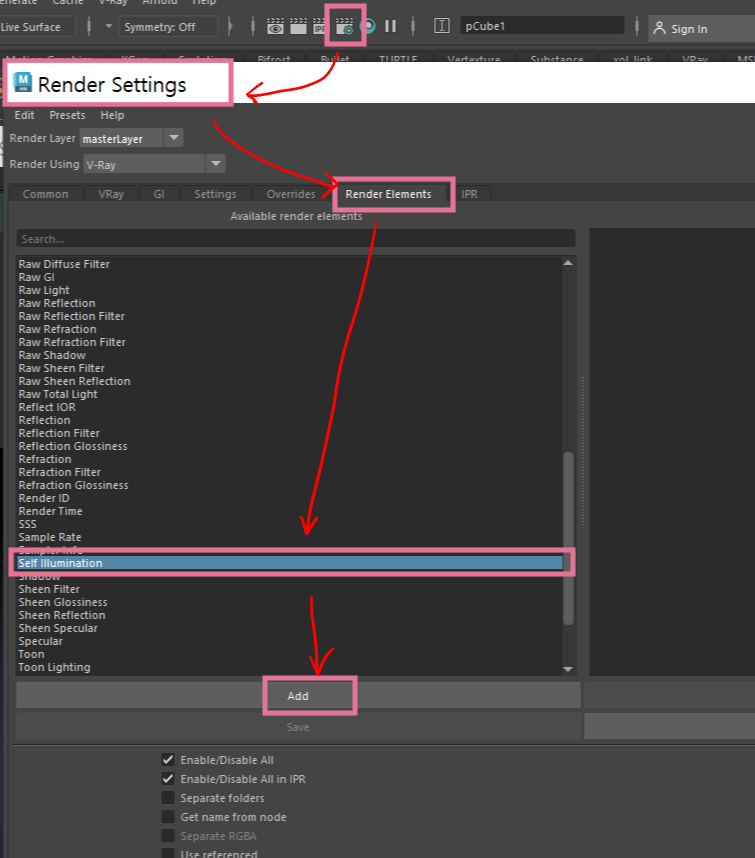The height and width of the screenshot is (858, 755).
Task: Open the Render Using V-Ray dropdown
Action: (154, 164)
